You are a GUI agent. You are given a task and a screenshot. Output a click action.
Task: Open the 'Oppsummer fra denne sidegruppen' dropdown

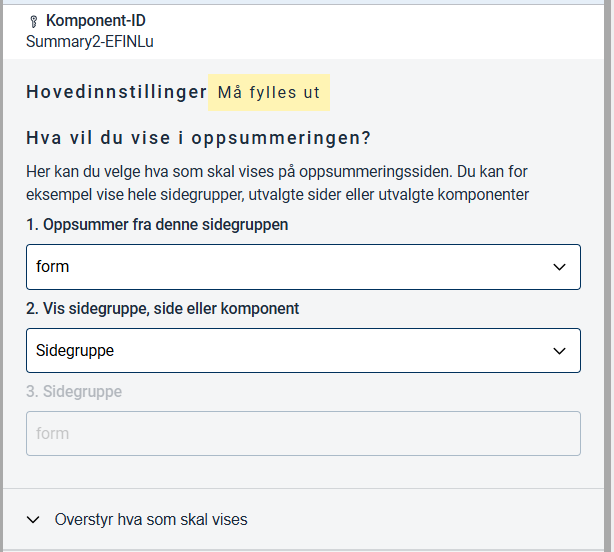pos(303,267)
